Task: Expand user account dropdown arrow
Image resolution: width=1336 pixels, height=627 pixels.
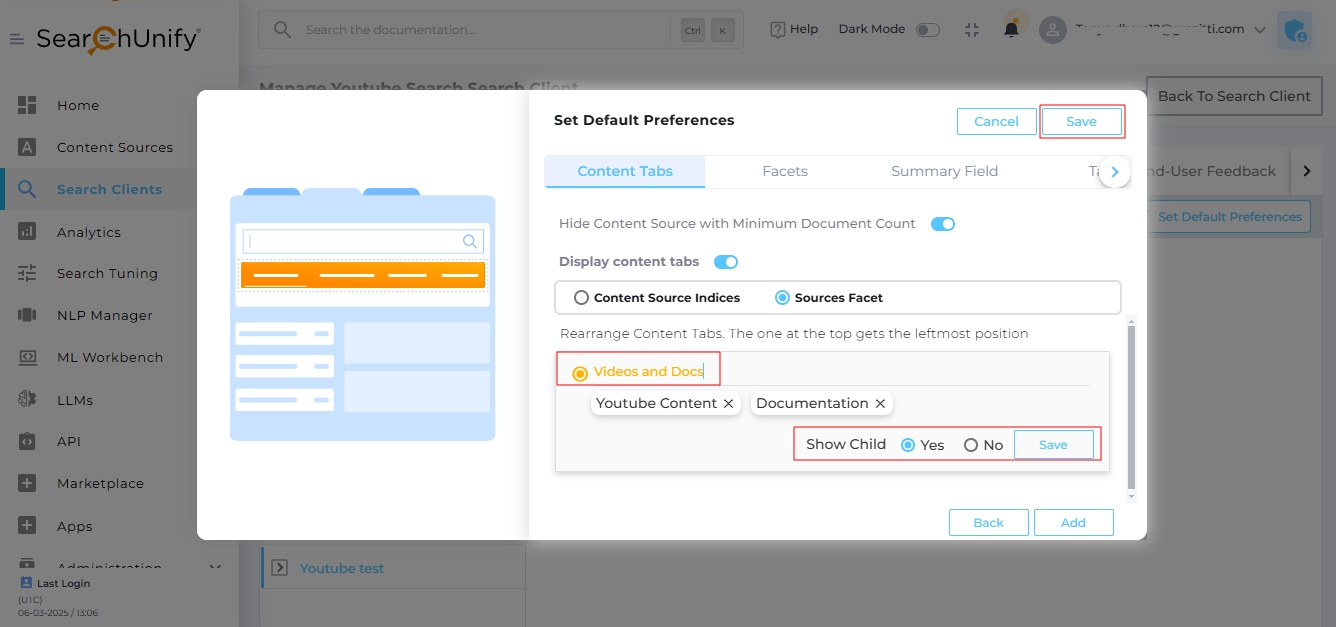Action: tap(1258, 30)
